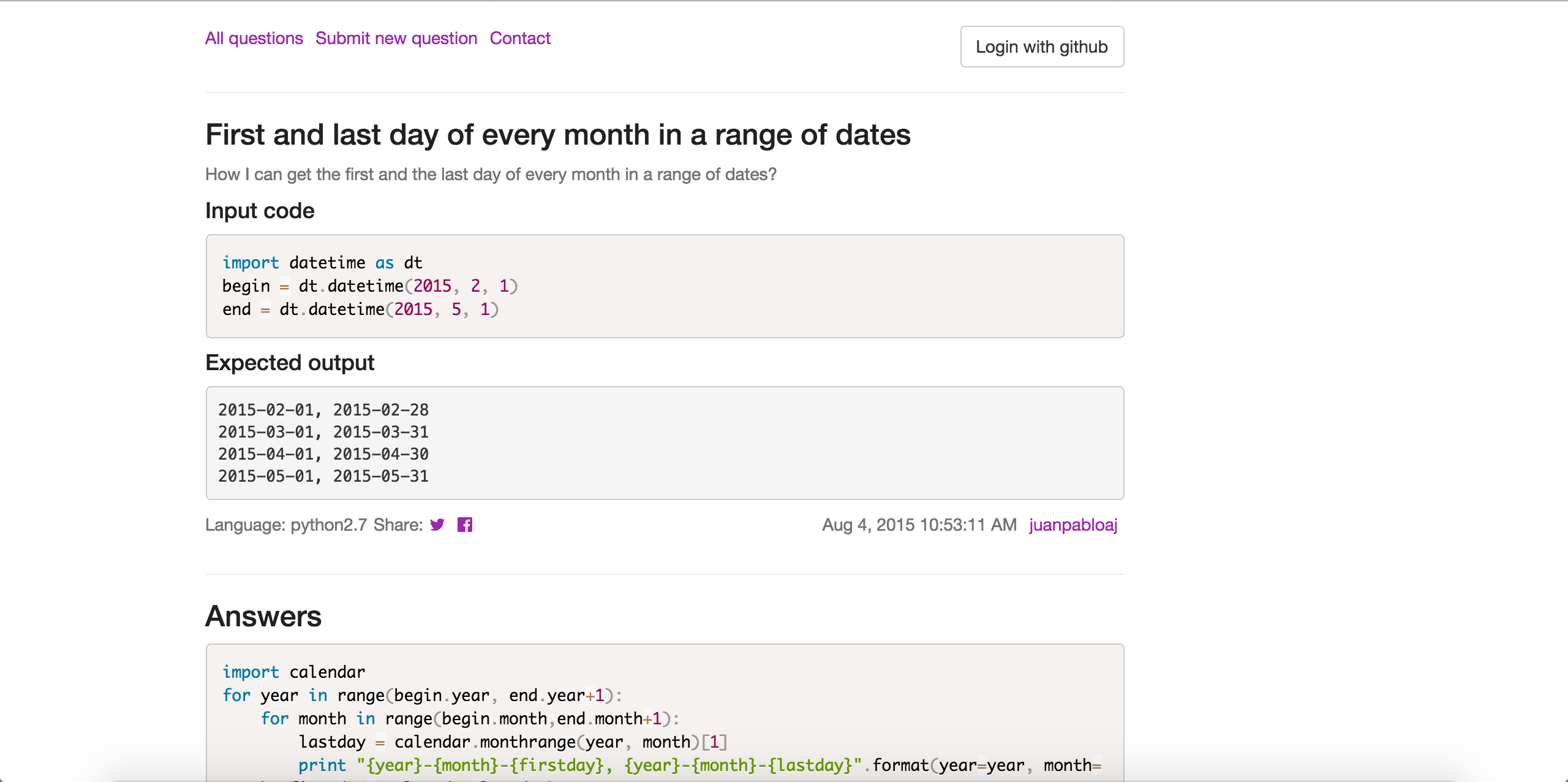This screenshot has width=1568, height=782.
Task: Open All questions page
Action: [254, 38]
